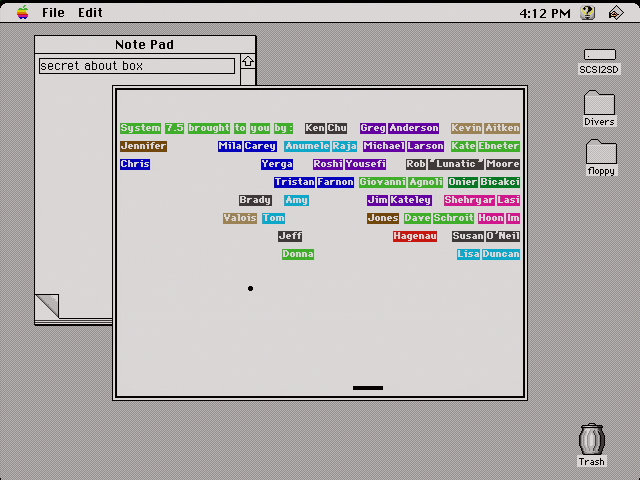
Task: Click the 'System' green brick
Action: point(140,128)
